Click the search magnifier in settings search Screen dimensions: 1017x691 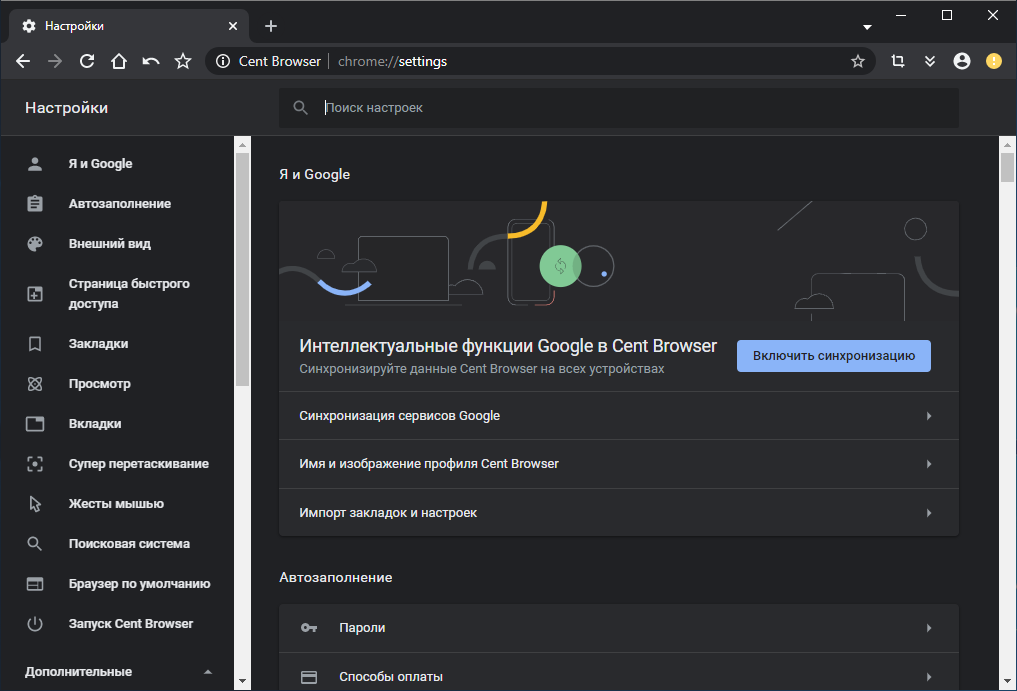[x=300, y=108]
